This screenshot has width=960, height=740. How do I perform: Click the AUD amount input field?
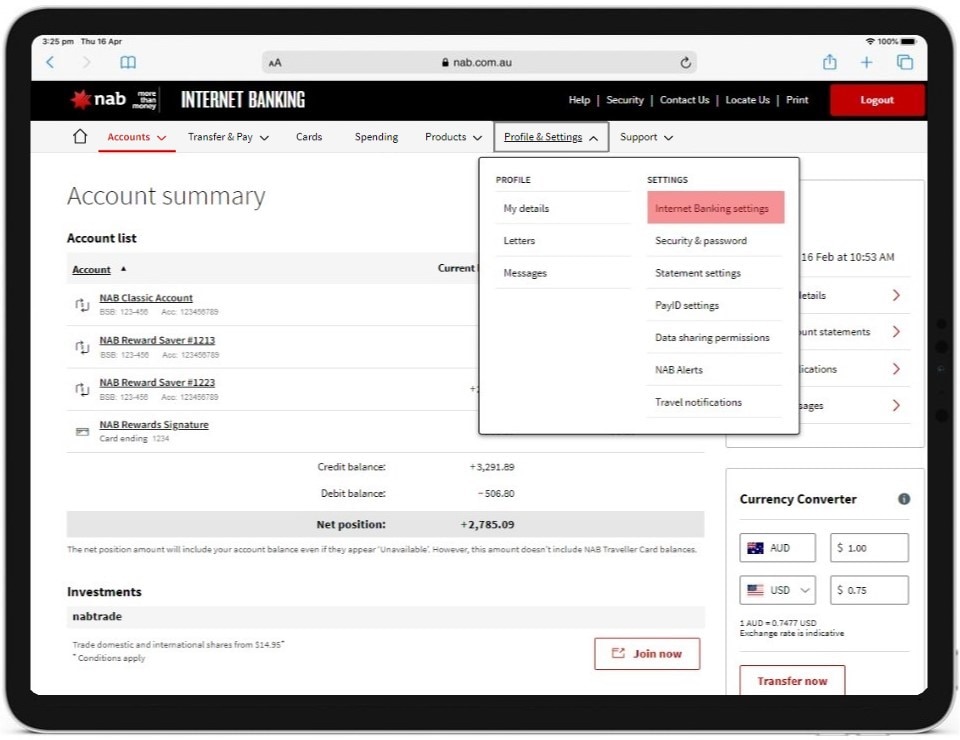coord(869,548)
